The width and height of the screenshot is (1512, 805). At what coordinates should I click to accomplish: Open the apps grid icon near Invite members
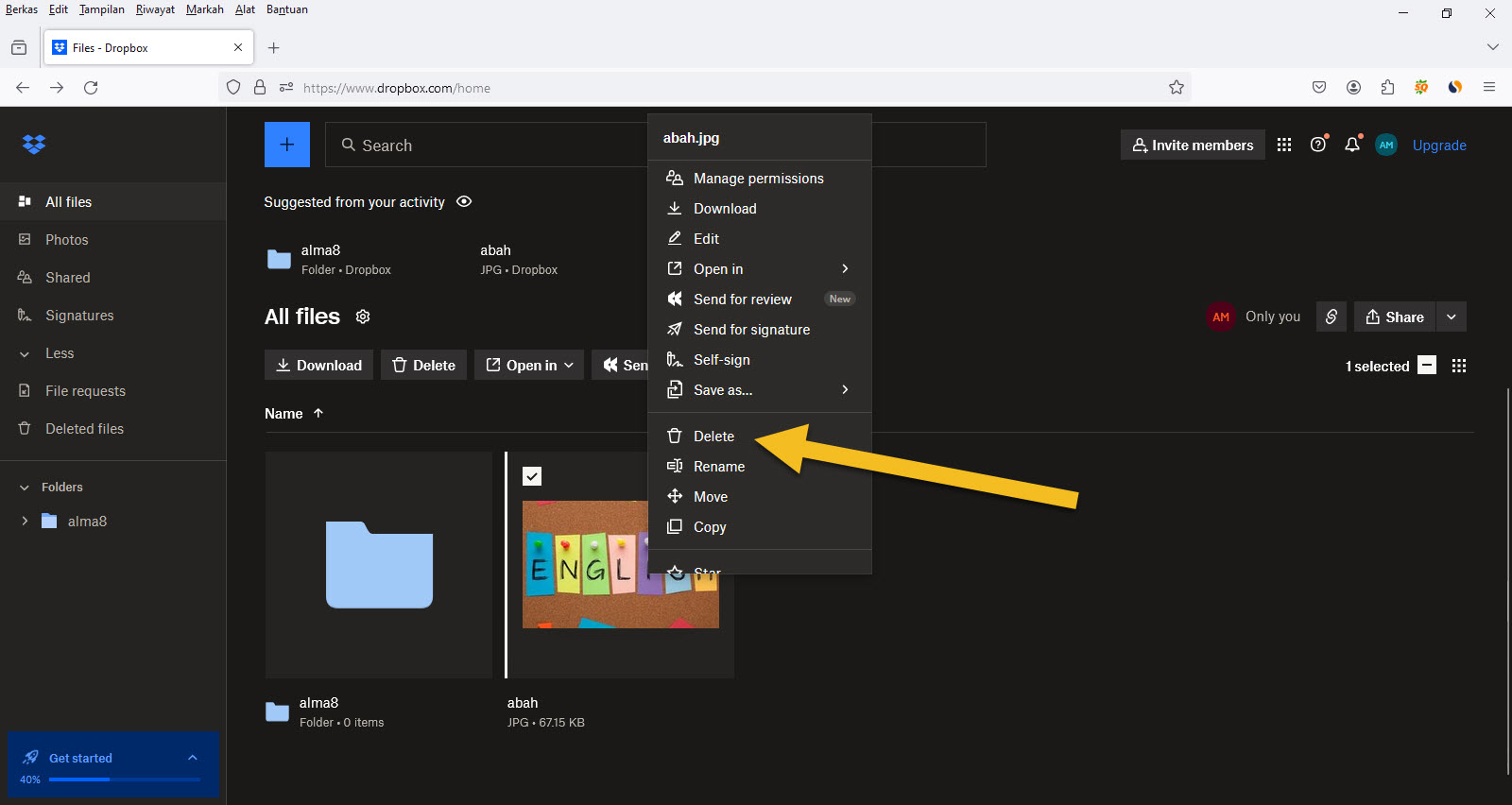[1283, 145]
